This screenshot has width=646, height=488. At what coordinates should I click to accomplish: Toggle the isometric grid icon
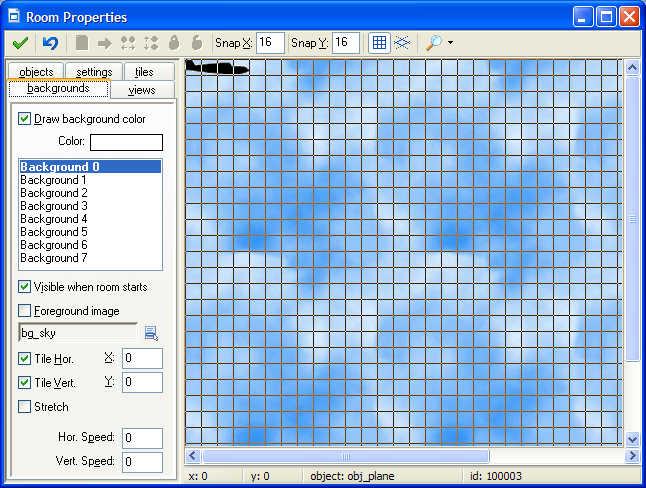tap(401, 43)
